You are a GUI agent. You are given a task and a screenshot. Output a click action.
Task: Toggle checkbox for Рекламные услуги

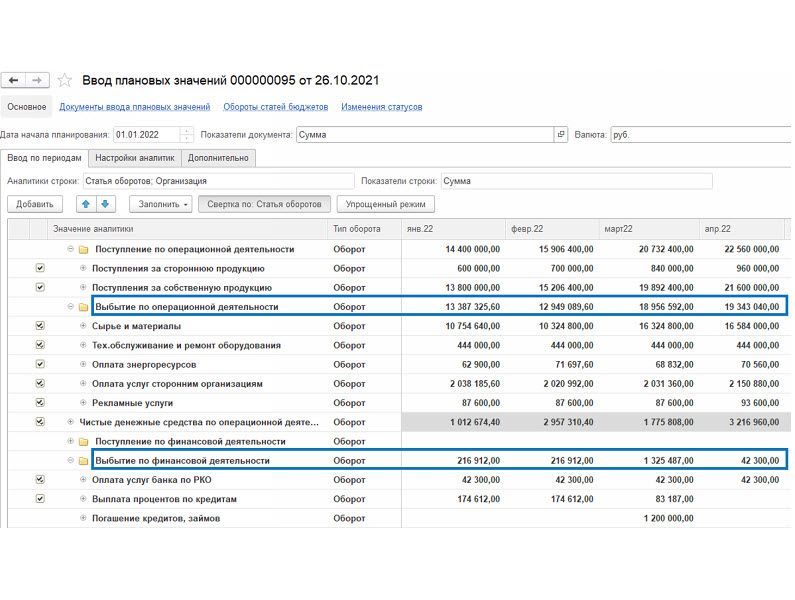[40, 403]
